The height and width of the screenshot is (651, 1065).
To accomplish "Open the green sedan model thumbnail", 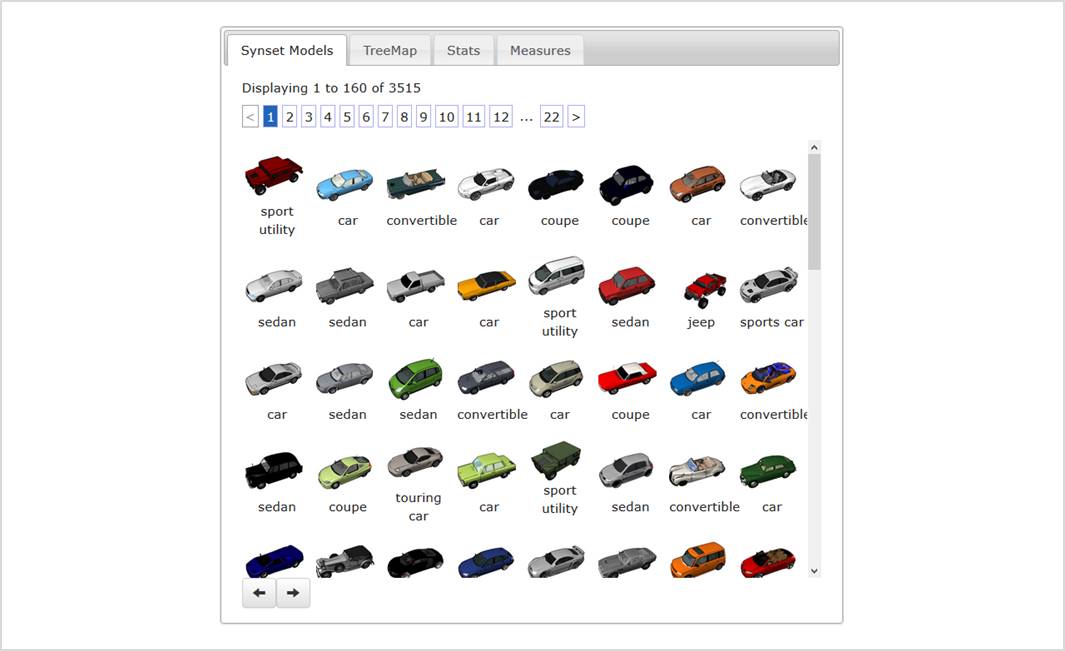I will pyautogui.click(x=418, y=380).
